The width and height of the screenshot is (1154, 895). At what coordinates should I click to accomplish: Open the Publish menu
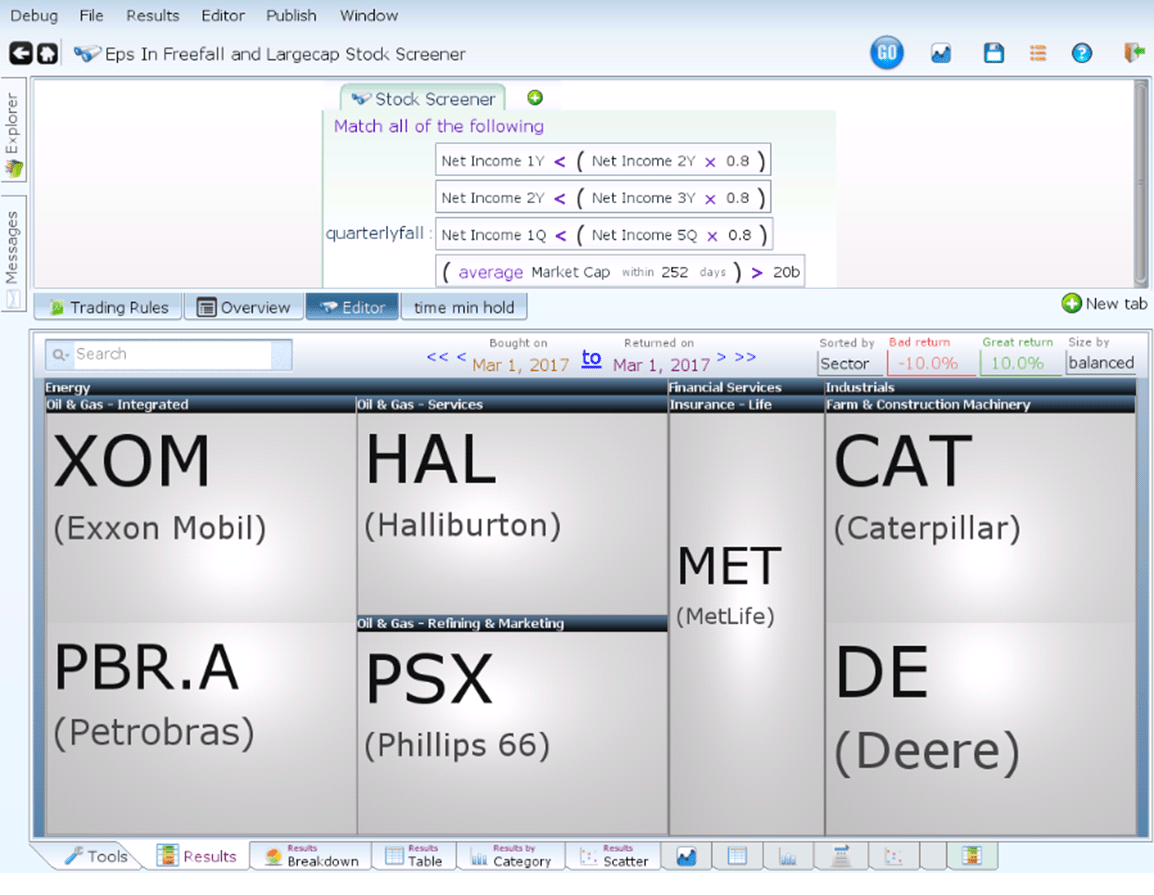pyautogui.click(x=291, y=15)
